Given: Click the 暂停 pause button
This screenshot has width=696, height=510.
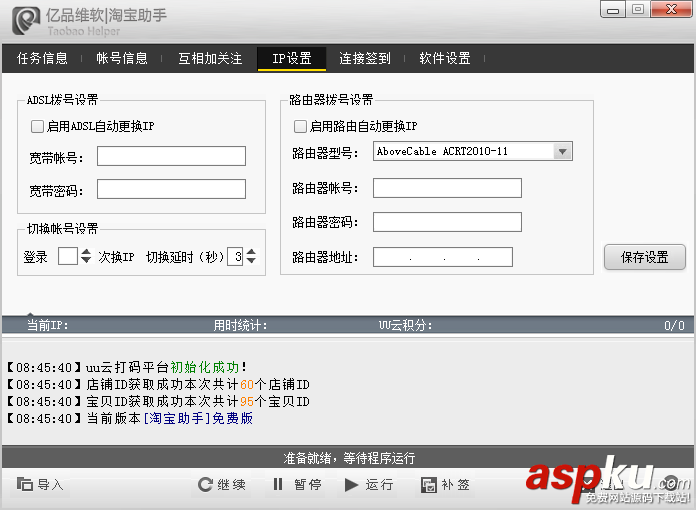Looking at the screenshot, I should (297, 484).
